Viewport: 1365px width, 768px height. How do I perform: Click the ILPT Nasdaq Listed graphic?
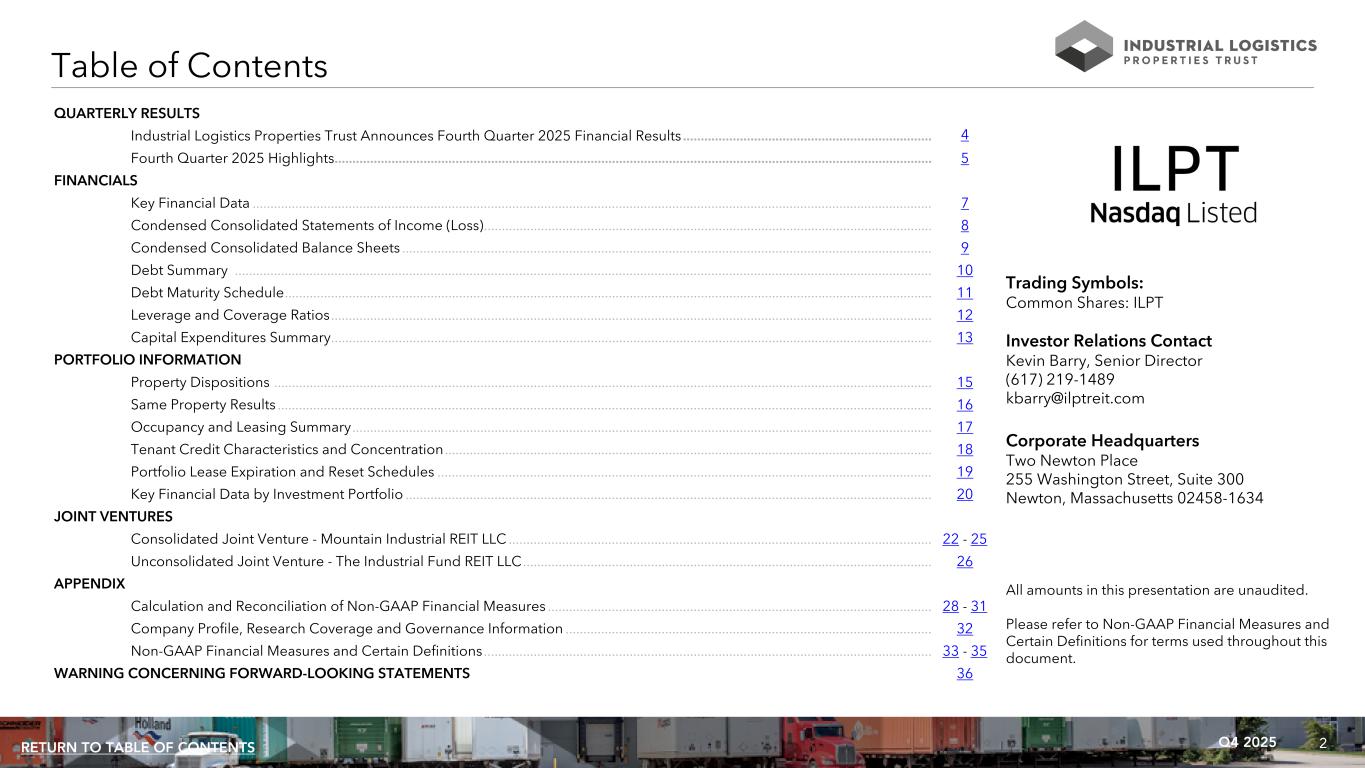[x=1173, y=184]
